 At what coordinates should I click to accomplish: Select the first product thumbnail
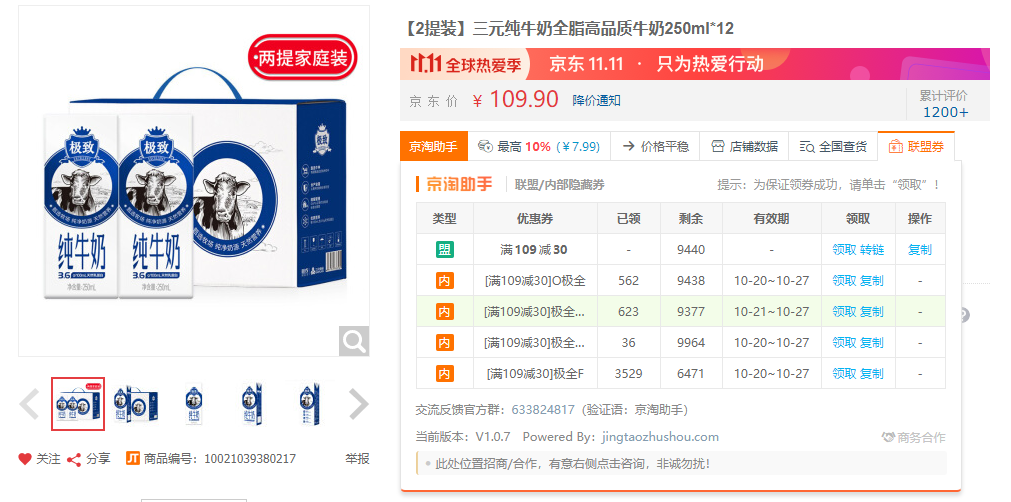point(78,404)
